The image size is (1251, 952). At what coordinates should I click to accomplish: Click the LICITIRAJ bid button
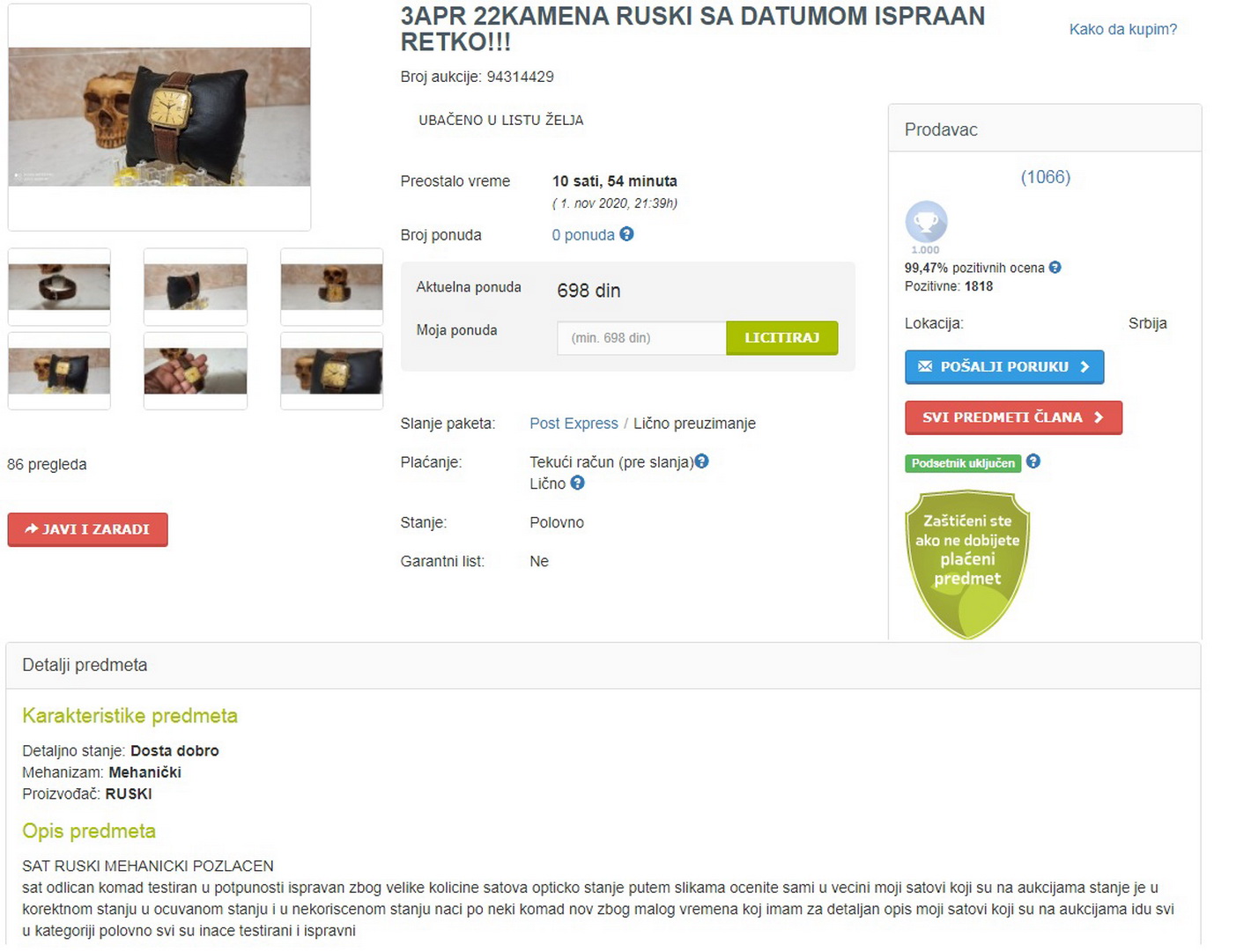tap(781, 338)
